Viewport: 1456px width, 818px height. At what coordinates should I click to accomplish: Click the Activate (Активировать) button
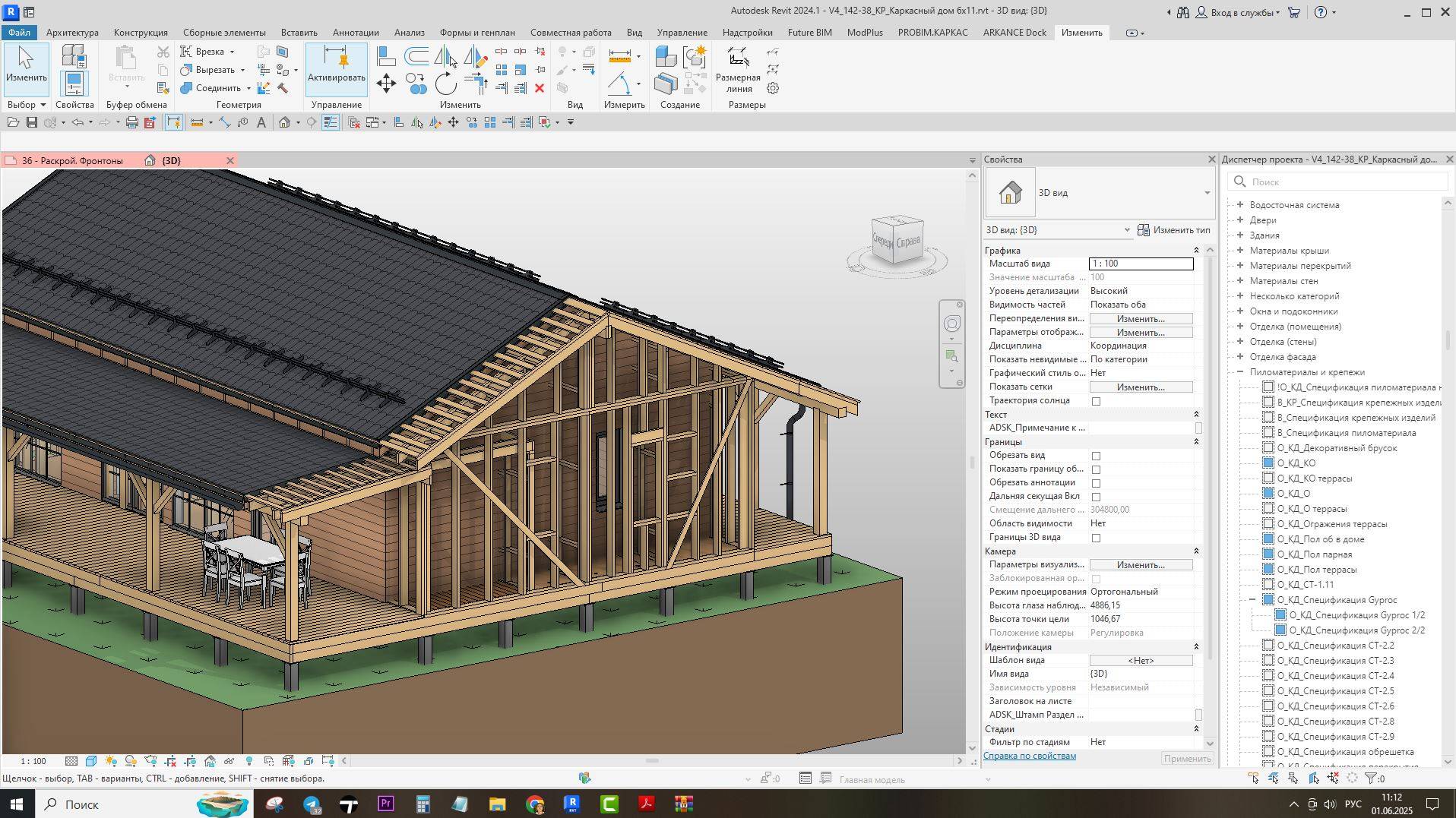point(336,68)
